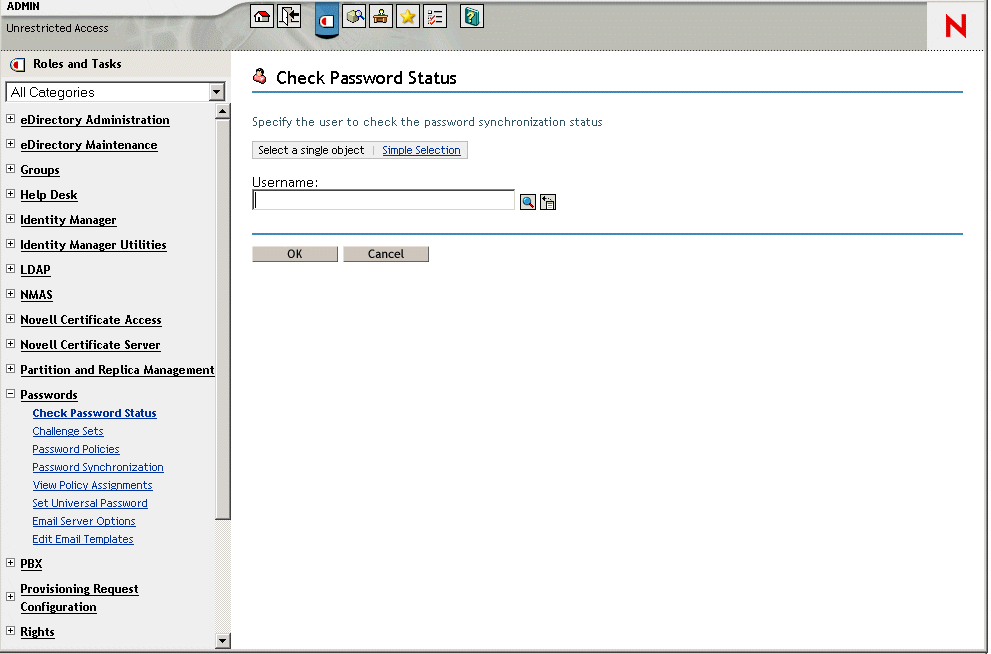Image resolution: width=991 pixels, height=654 pixels.
Task: Click the 'Roles and Tasks' heading text
Action: [77, 64]
